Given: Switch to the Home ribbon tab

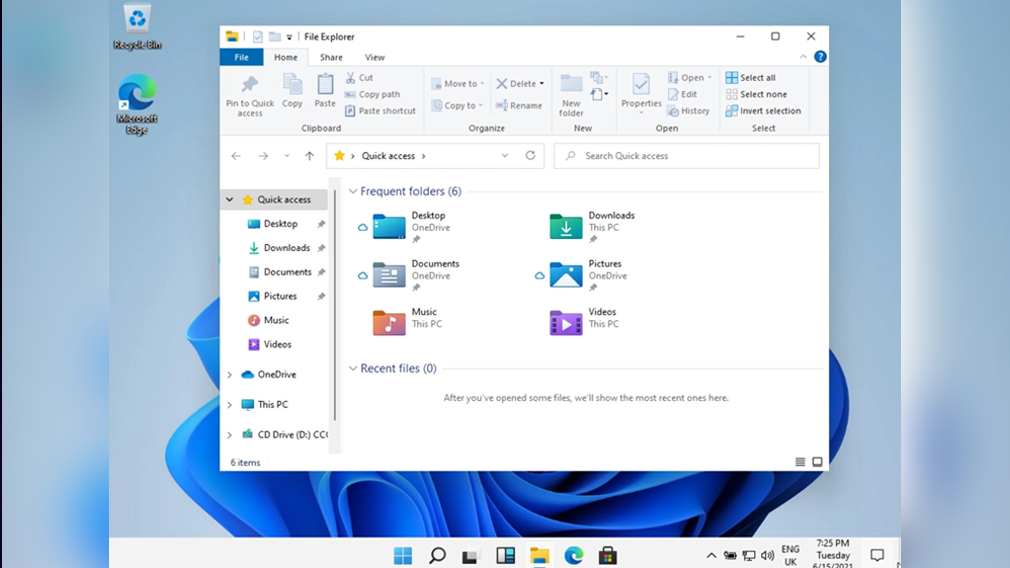Looking at the screenshot, I should coord(285,57).
